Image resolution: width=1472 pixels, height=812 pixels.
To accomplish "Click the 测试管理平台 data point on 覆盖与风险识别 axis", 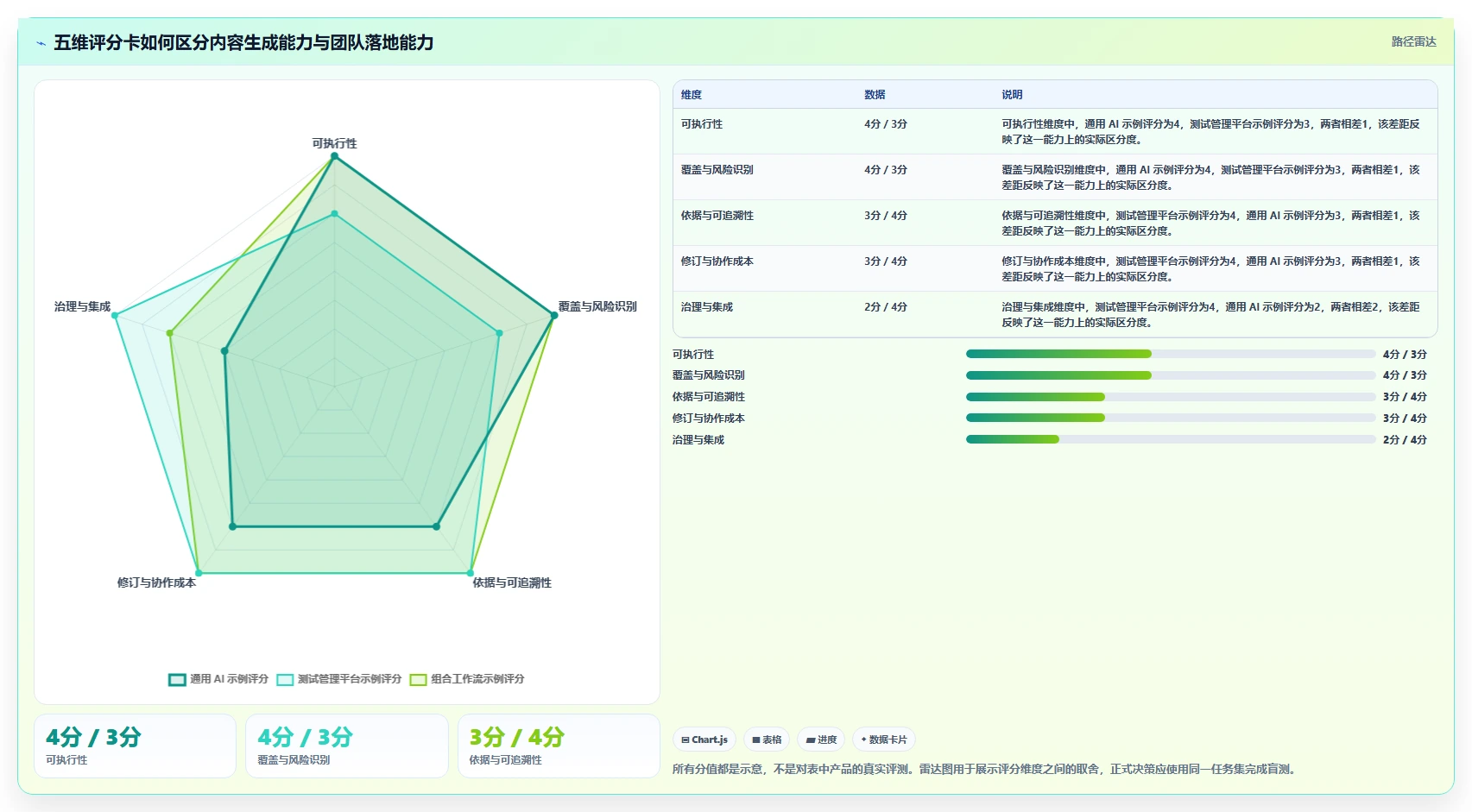I will point(499,333).
